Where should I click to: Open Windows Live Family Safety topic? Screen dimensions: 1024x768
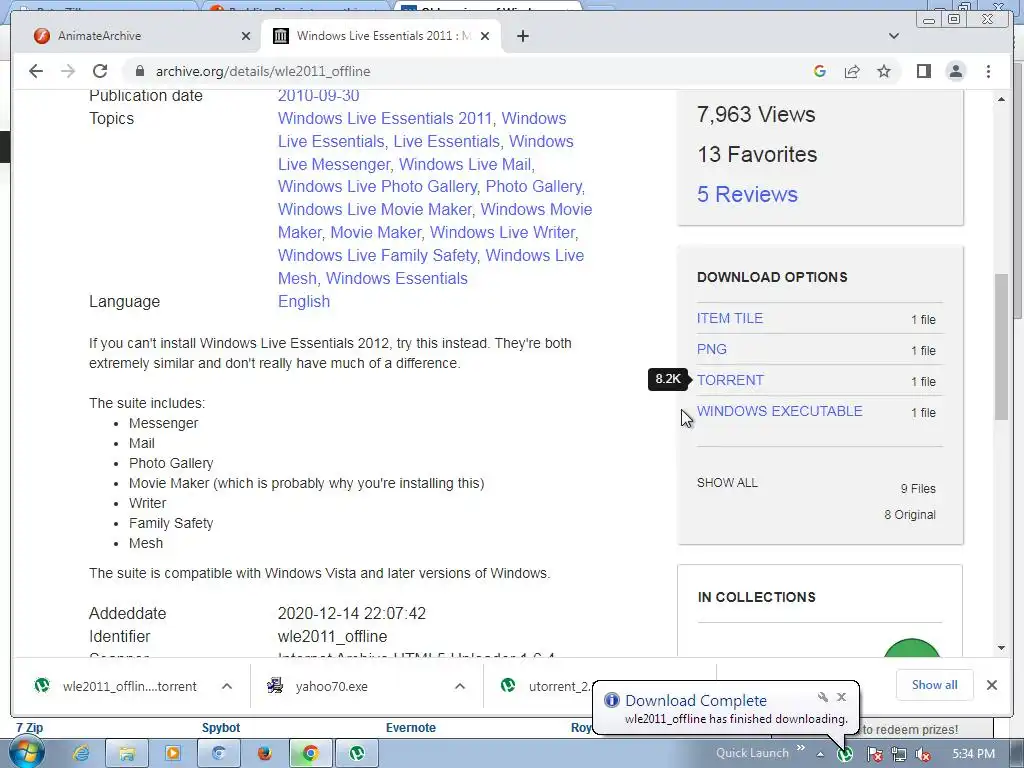(x=377, y=255)
